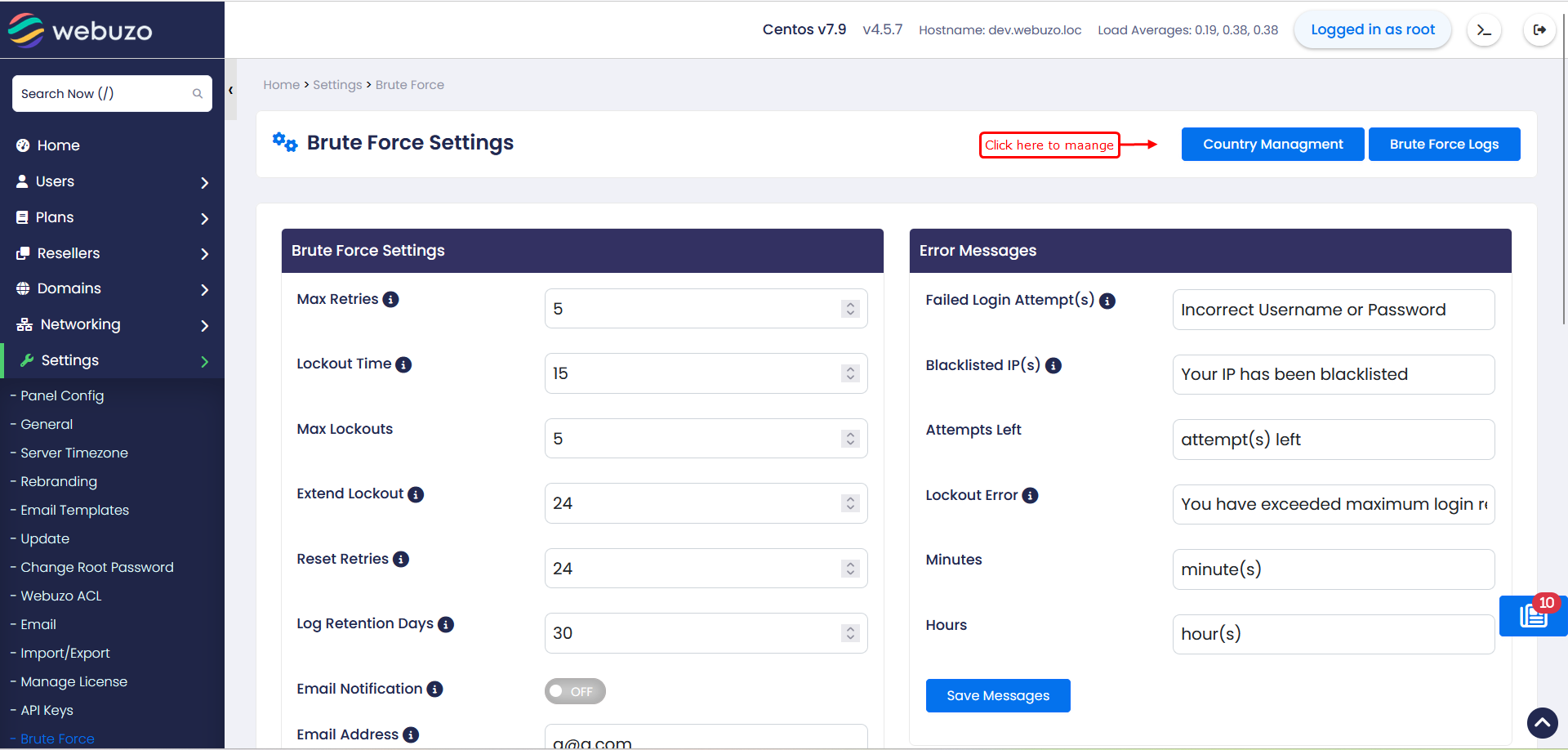Screen dimensions: 1568x750
Task: Select Change Root Password menu item
Action: [x=96, y=567]
